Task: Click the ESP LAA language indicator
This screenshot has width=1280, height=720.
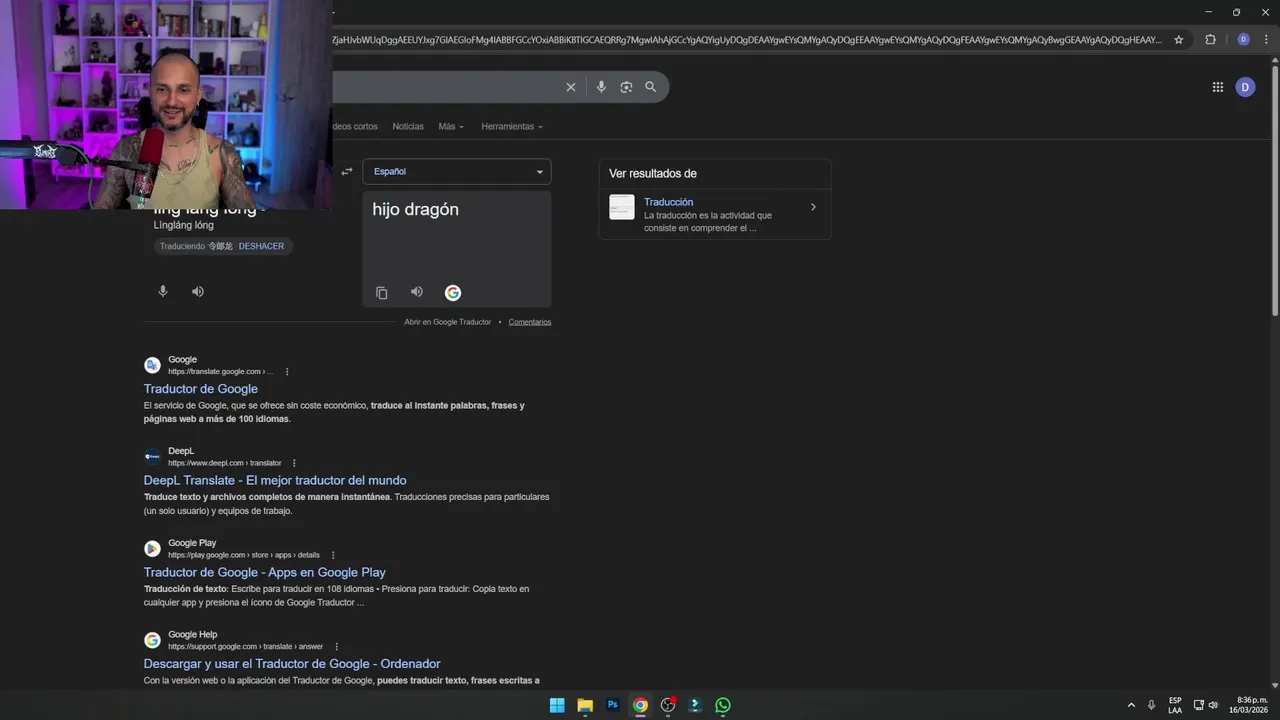Action: (x=1175, y=705)
